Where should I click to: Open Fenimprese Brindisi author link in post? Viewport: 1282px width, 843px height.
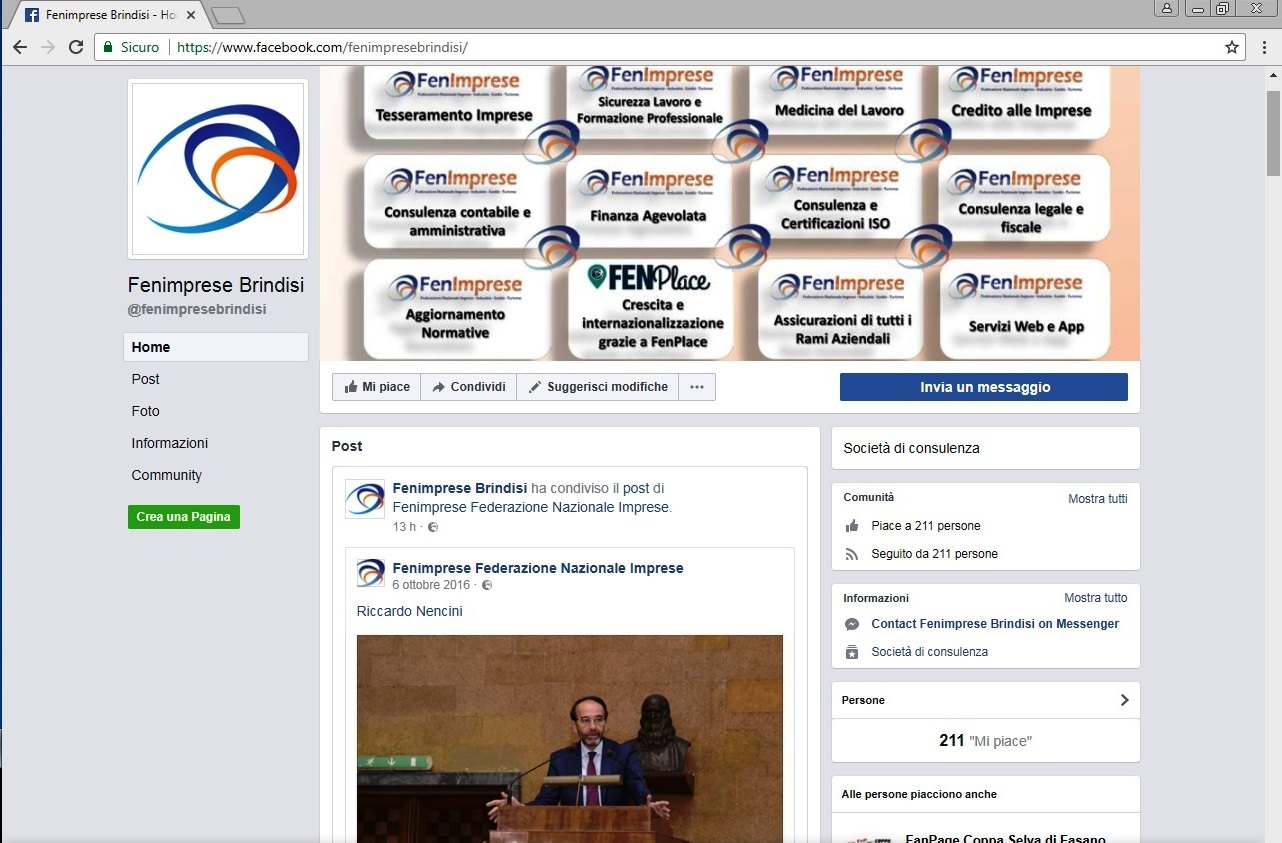click(x=459, y=489)
